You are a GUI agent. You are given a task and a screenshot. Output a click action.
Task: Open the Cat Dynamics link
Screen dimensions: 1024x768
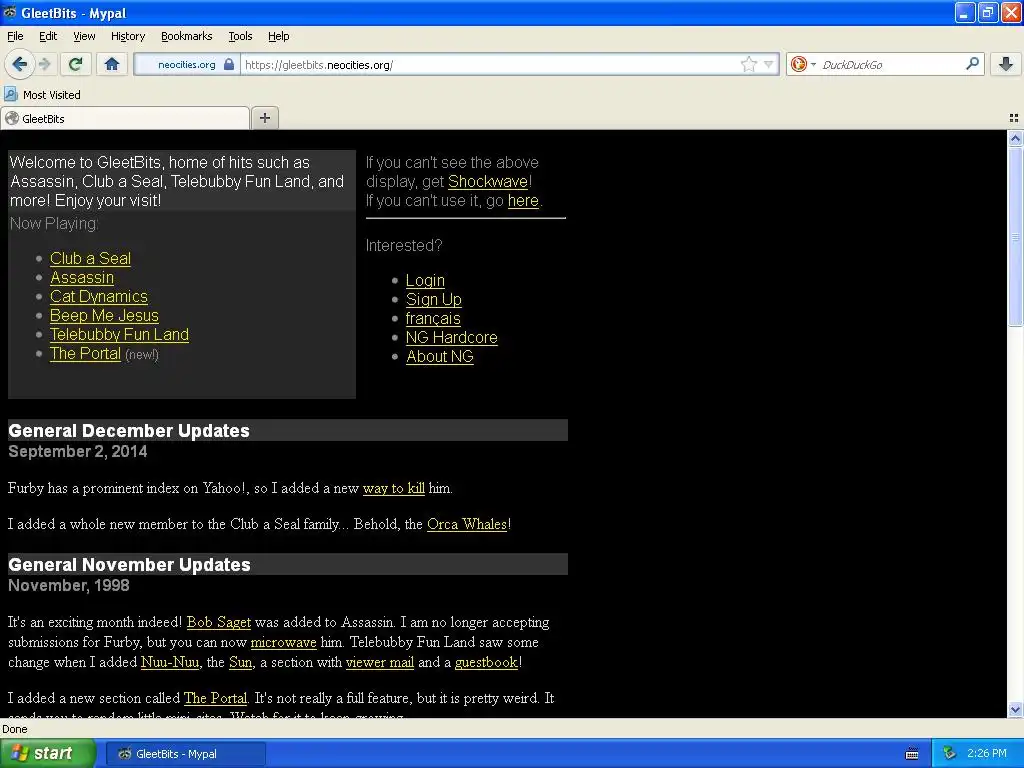tap(99, 296)
